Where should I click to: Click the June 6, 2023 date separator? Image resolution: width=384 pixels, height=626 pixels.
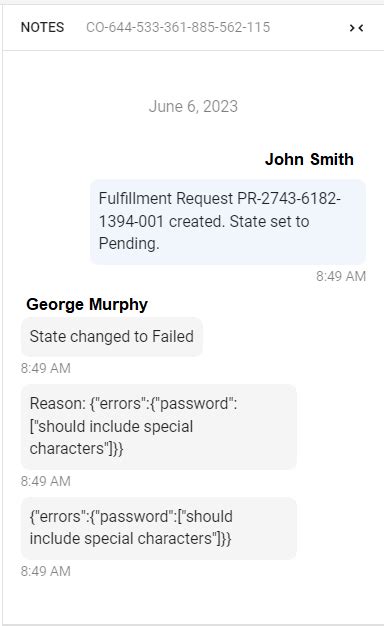[193, 106]
